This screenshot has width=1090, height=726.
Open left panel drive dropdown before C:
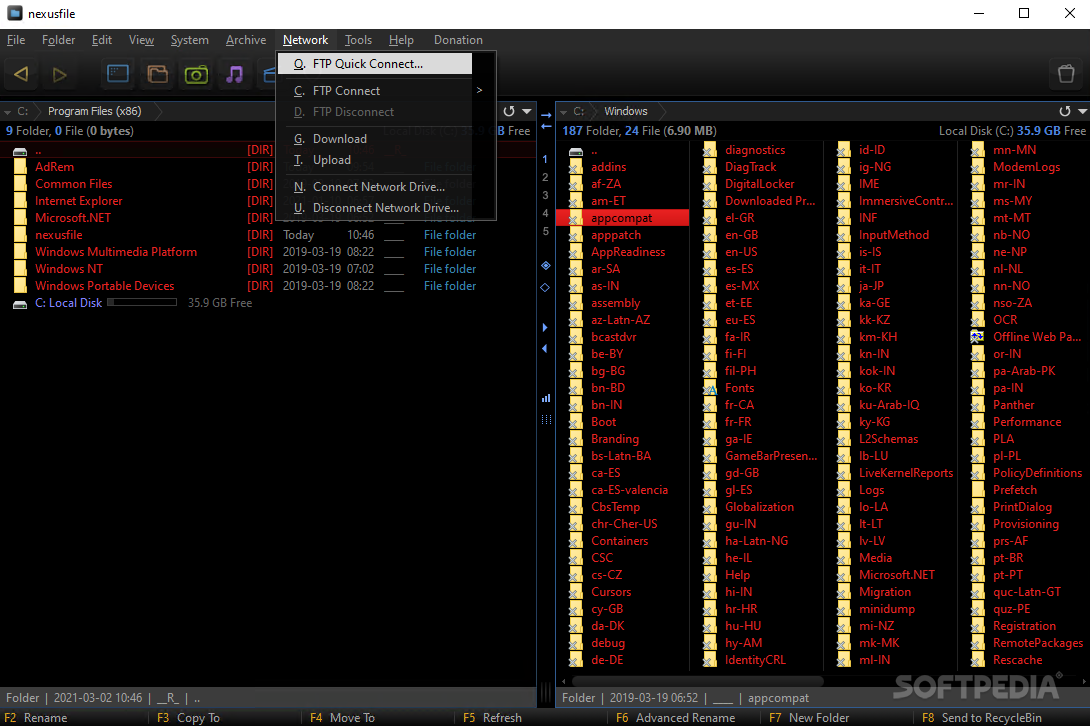click(x=8, y=112)
